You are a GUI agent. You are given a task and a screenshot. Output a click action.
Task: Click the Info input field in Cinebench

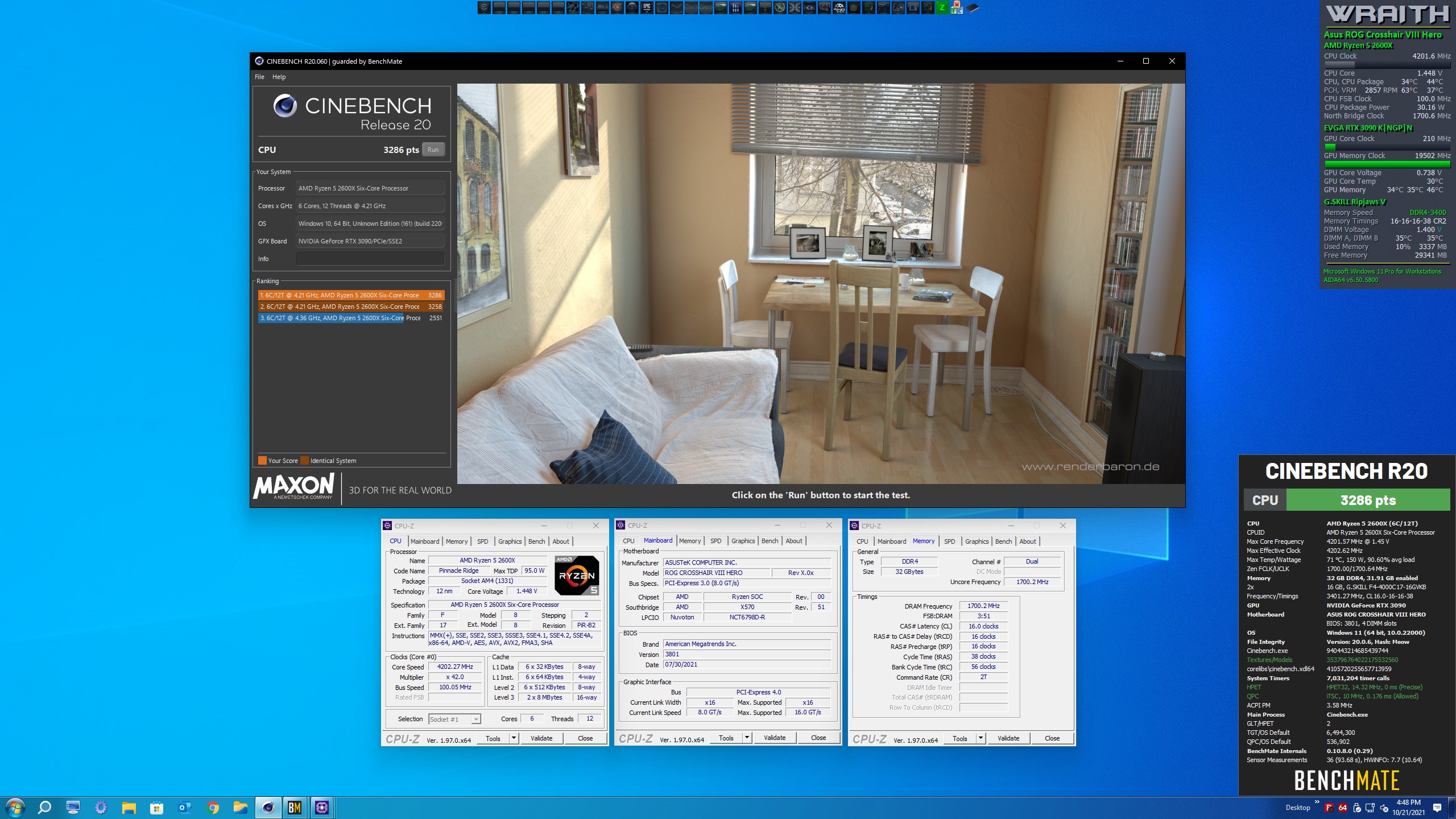[370, 259]
